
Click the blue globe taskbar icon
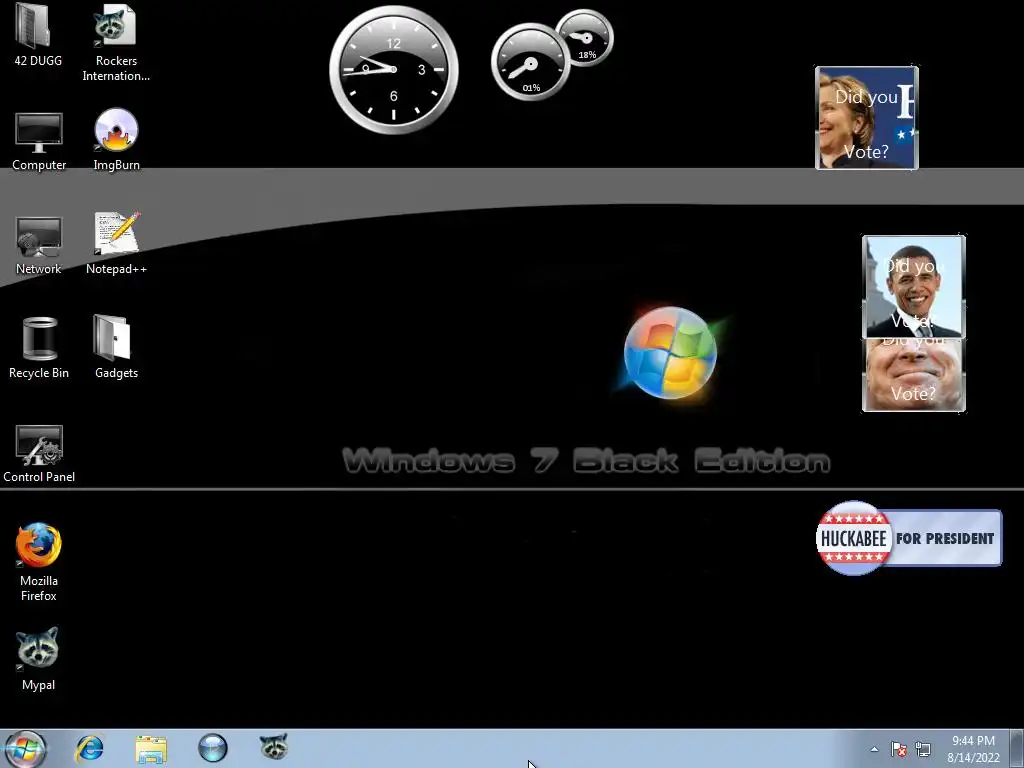click(x=213, y=748)
